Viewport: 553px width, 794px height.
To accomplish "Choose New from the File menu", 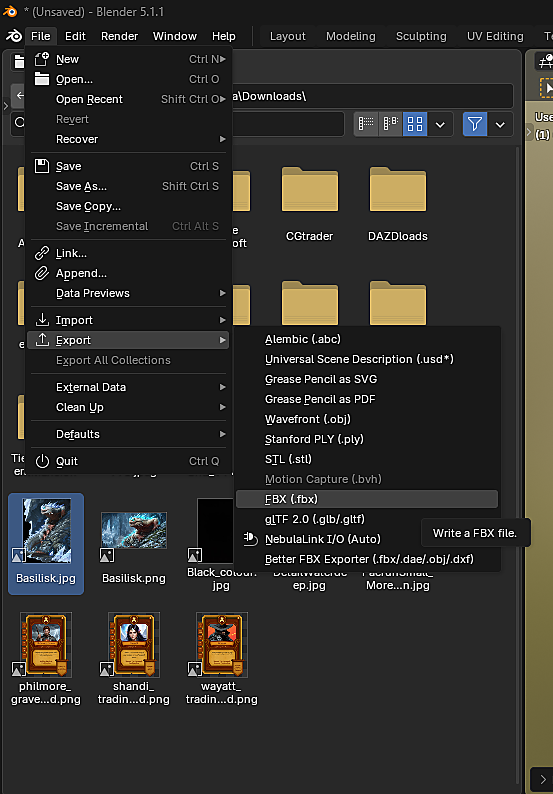I will pos(129,59).
